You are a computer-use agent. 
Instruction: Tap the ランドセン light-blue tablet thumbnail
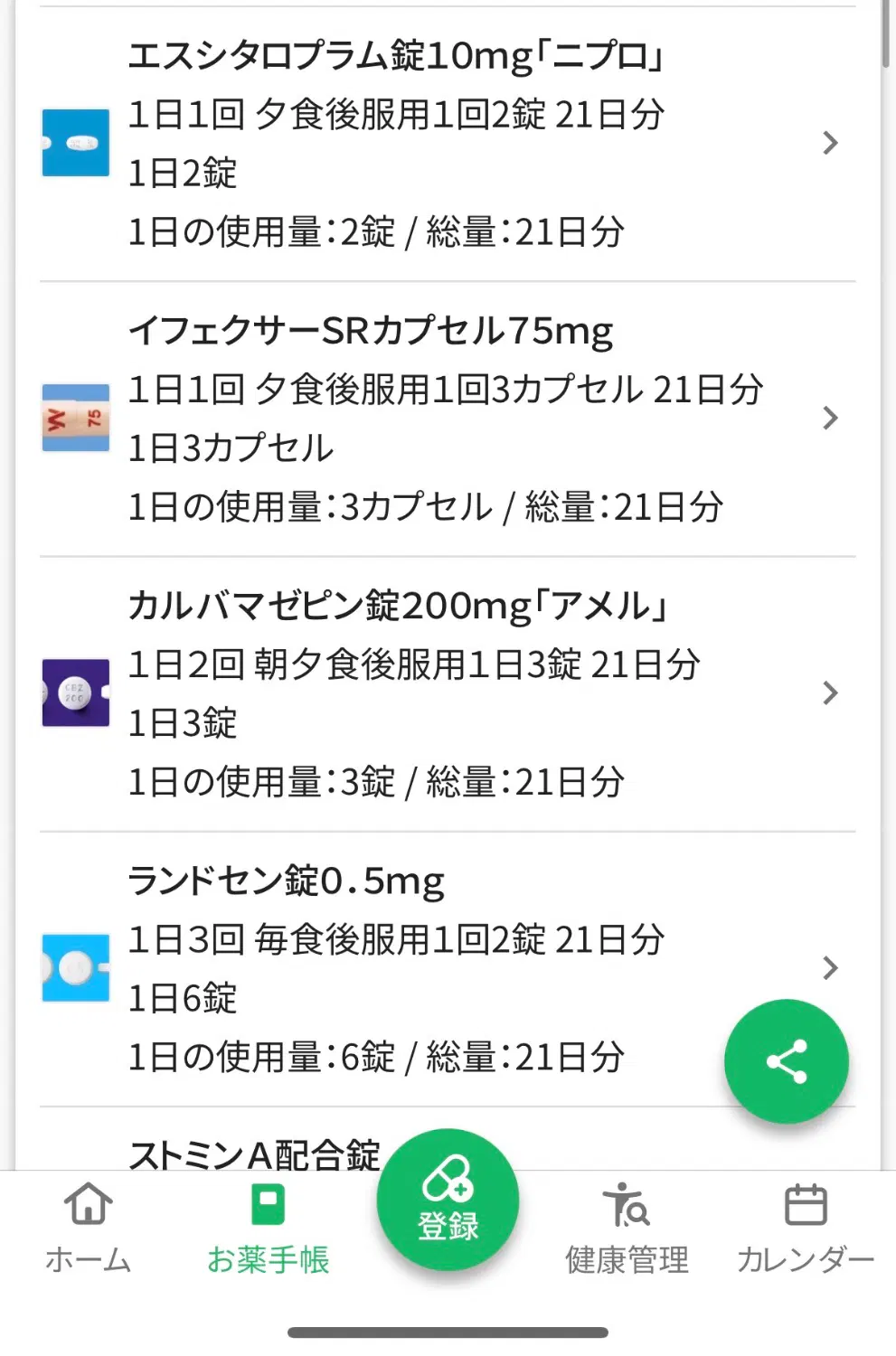[x=76, y=967]
